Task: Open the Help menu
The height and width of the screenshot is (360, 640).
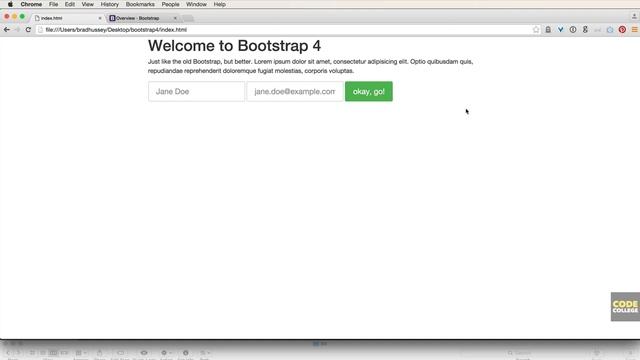Action: click(220, 4)
